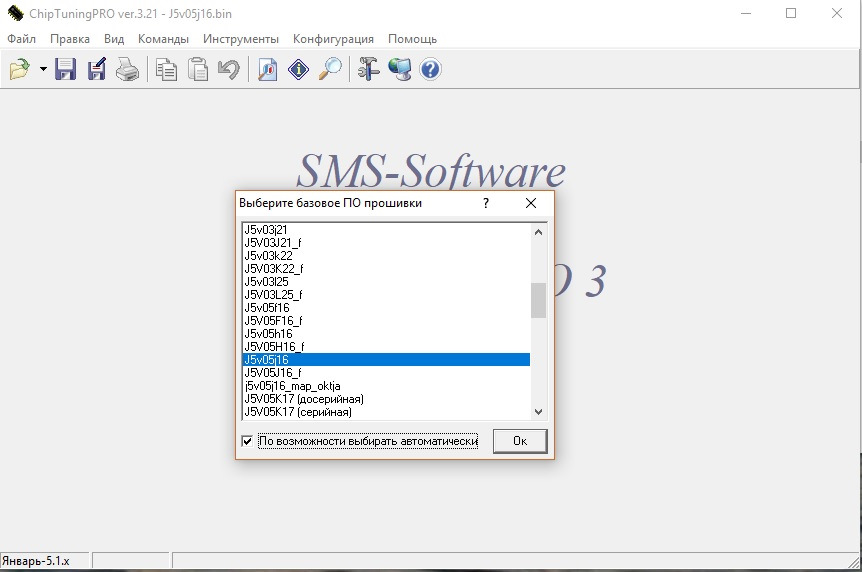The width and height of the screenshot is (862, 572).
Task: Select J5V05H16_f in the list
Action: point(386,347)
